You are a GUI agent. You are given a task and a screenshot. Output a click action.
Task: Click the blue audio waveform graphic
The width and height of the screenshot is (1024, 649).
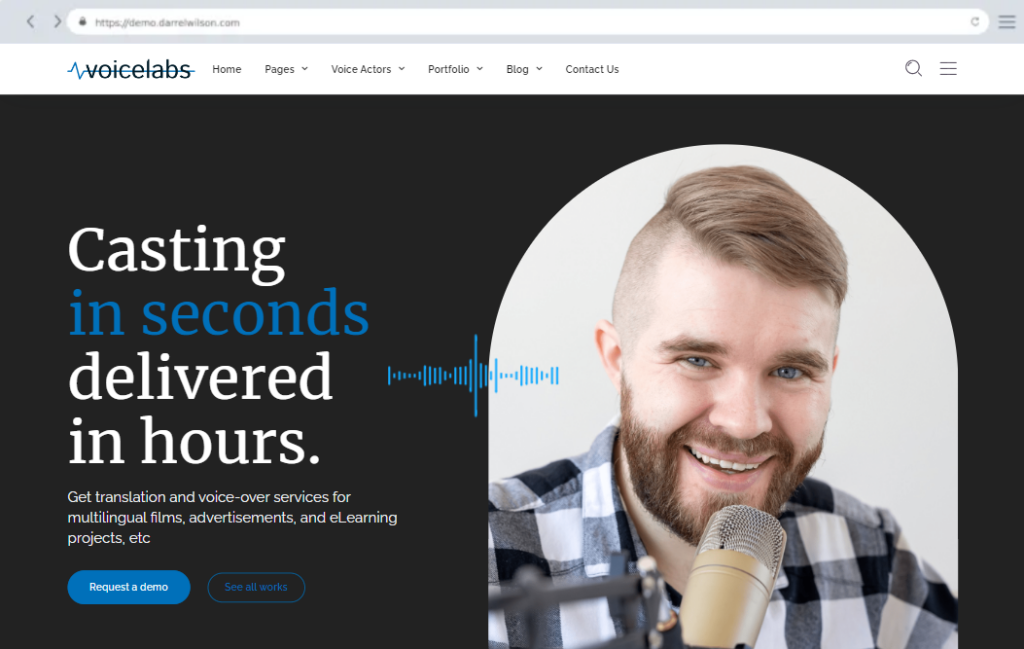473,375
